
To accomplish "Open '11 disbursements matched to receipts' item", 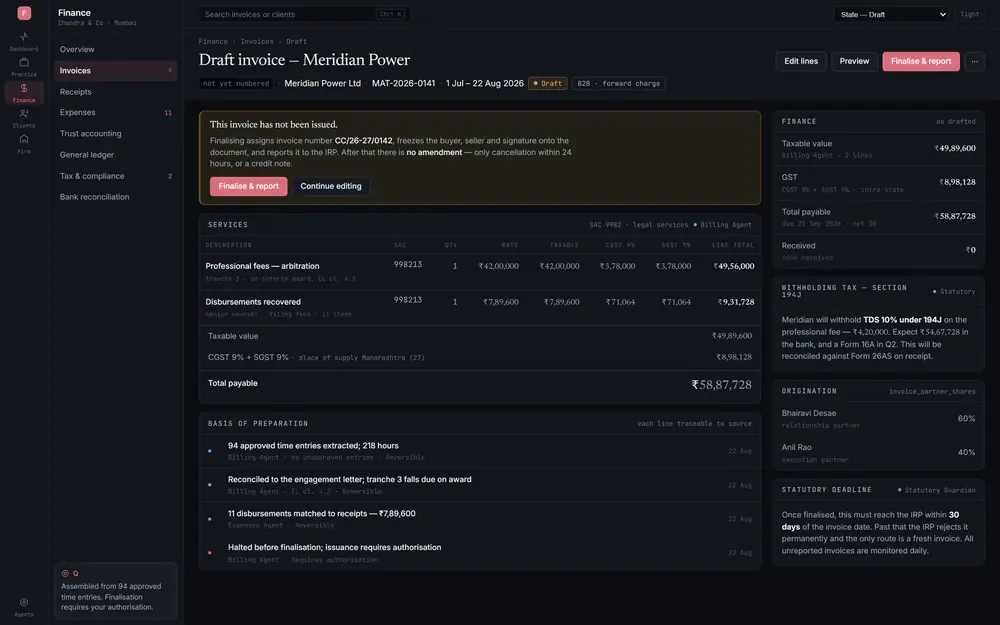I will tap(480, 518).
